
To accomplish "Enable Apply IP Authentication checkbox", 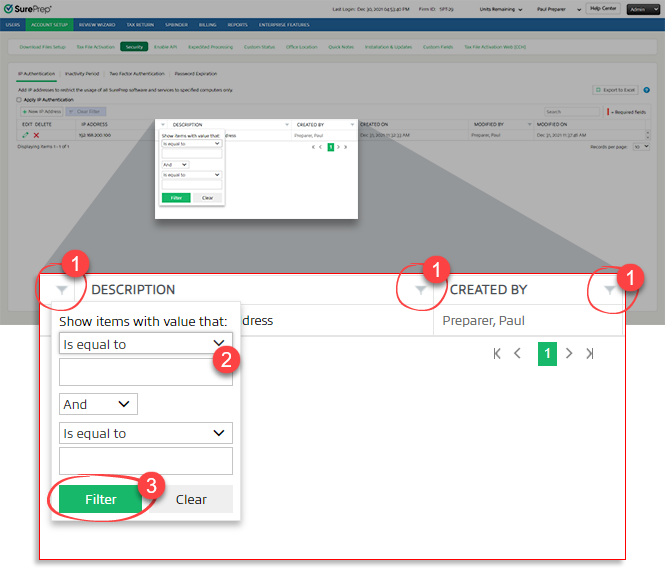I will (x=19, y=100).
